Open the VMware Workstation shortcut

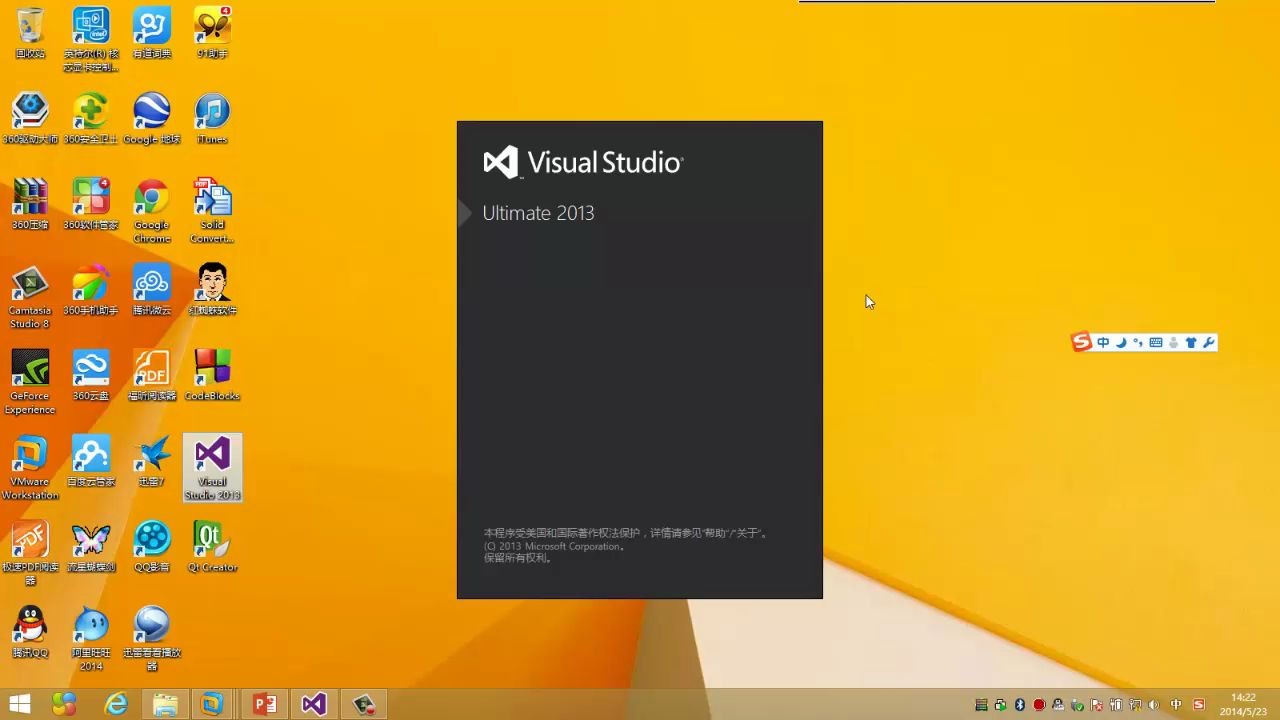click(30, 468)
